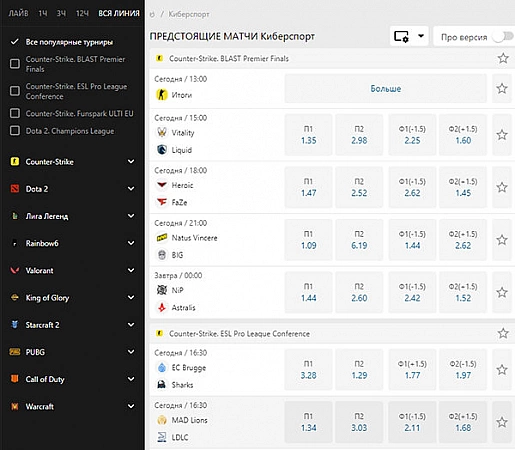Screen dimensions: 515x450
Task: Select the 3Ч time filter tab
Action: (x=61, y=13)
